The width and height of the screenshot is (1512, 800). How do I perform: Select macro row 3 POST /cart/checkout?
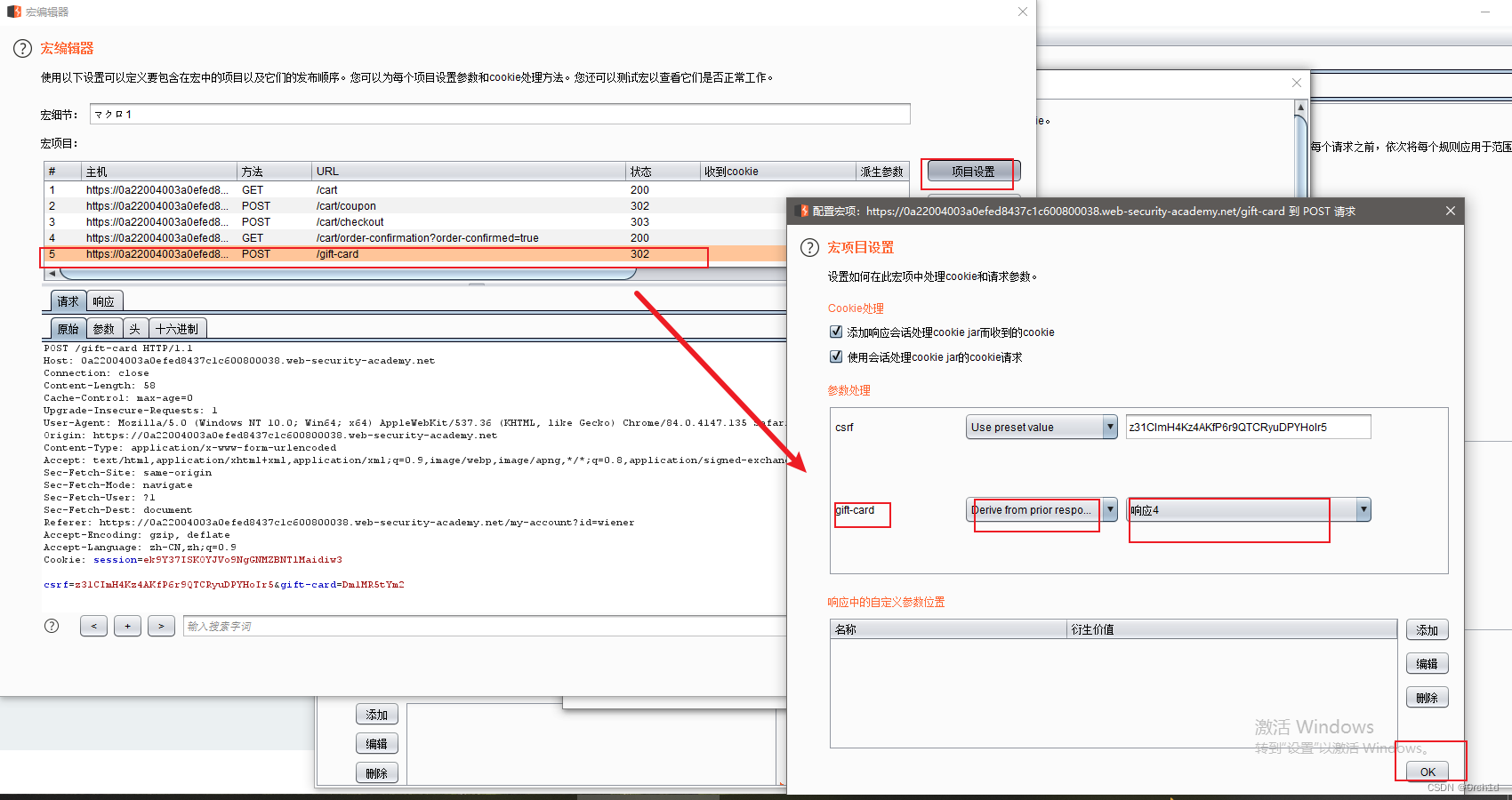[415, 221]
